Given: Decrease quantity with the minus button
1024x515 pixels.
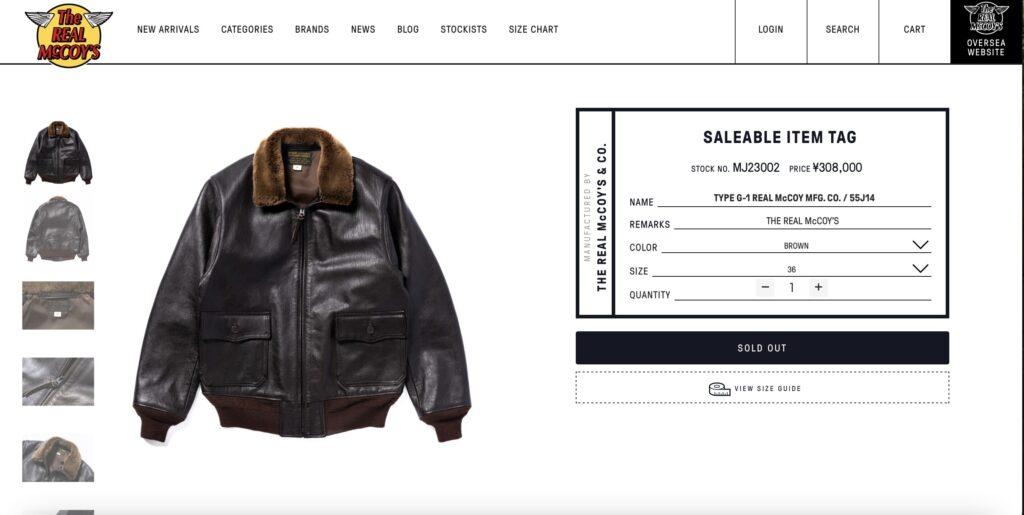Looking at the screenshot, I should (x=765, y=287).
